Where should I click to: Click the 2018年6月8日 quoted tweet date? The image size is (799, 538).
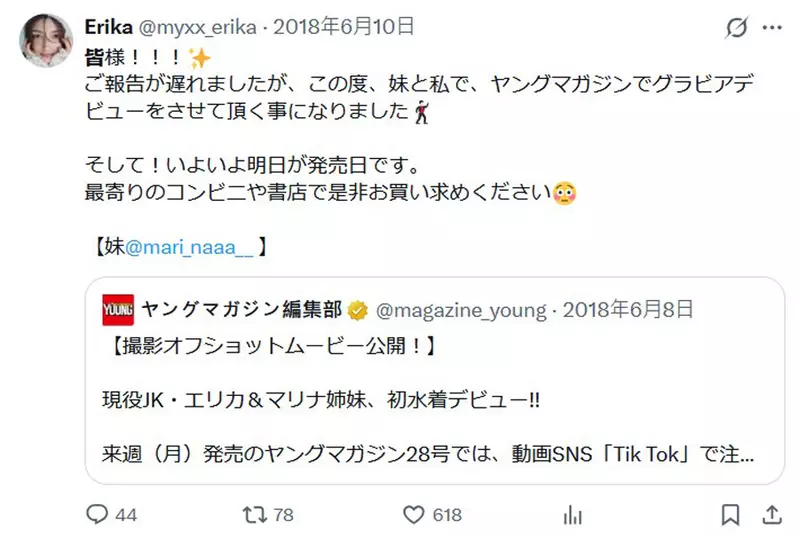[628, 311]
